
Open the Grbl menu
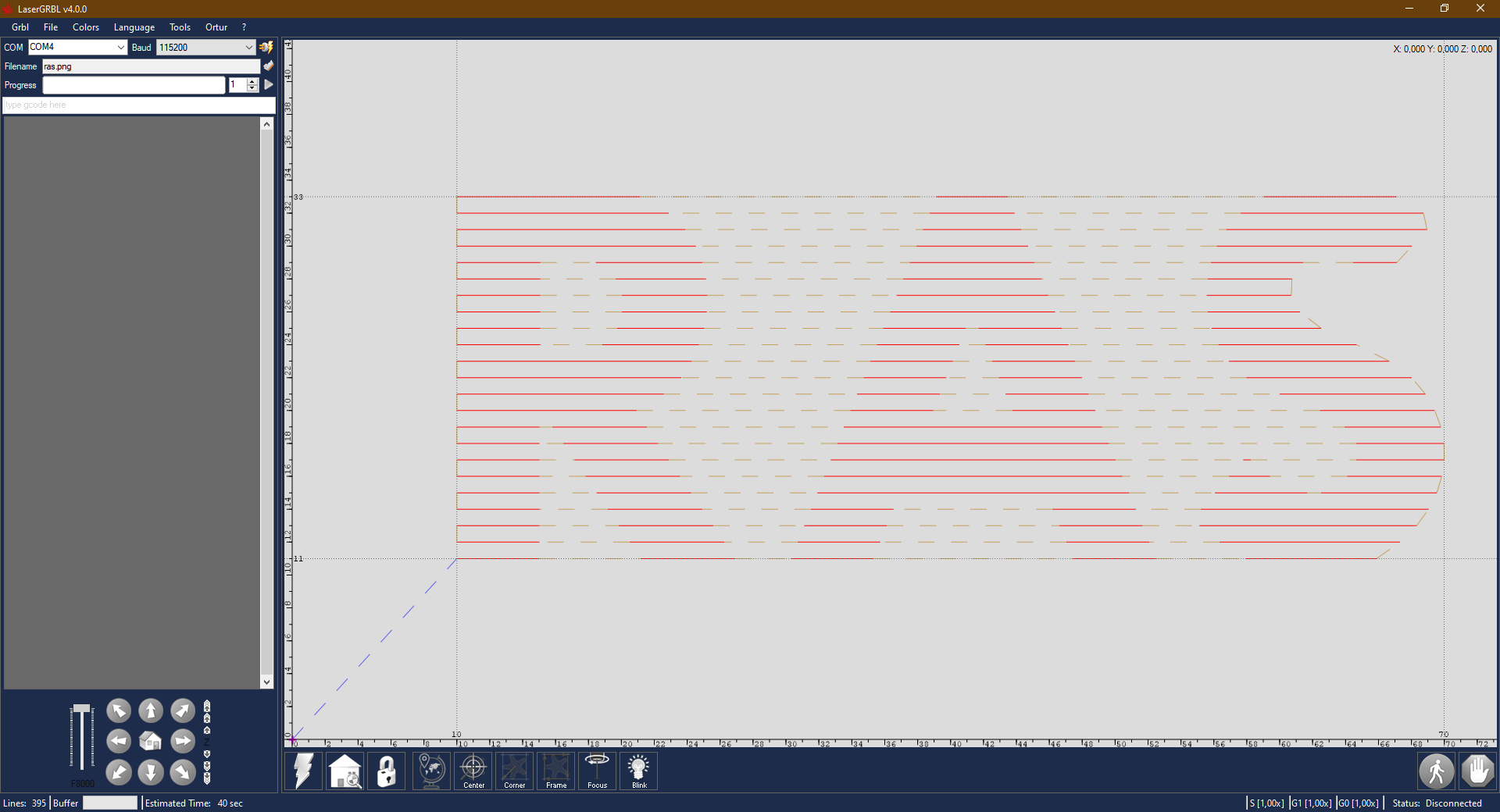click(x=20, y=27)
